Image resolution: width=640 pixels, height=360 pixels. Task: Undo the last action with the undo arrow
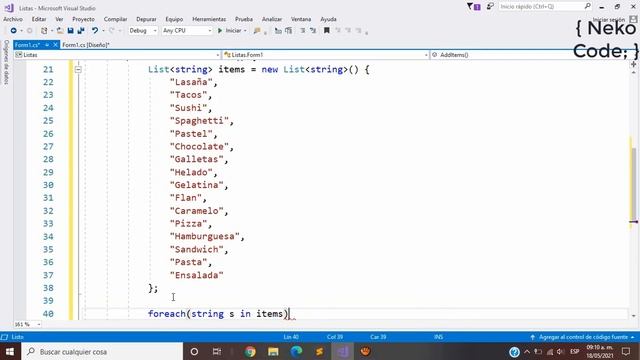tap(95, 31)
